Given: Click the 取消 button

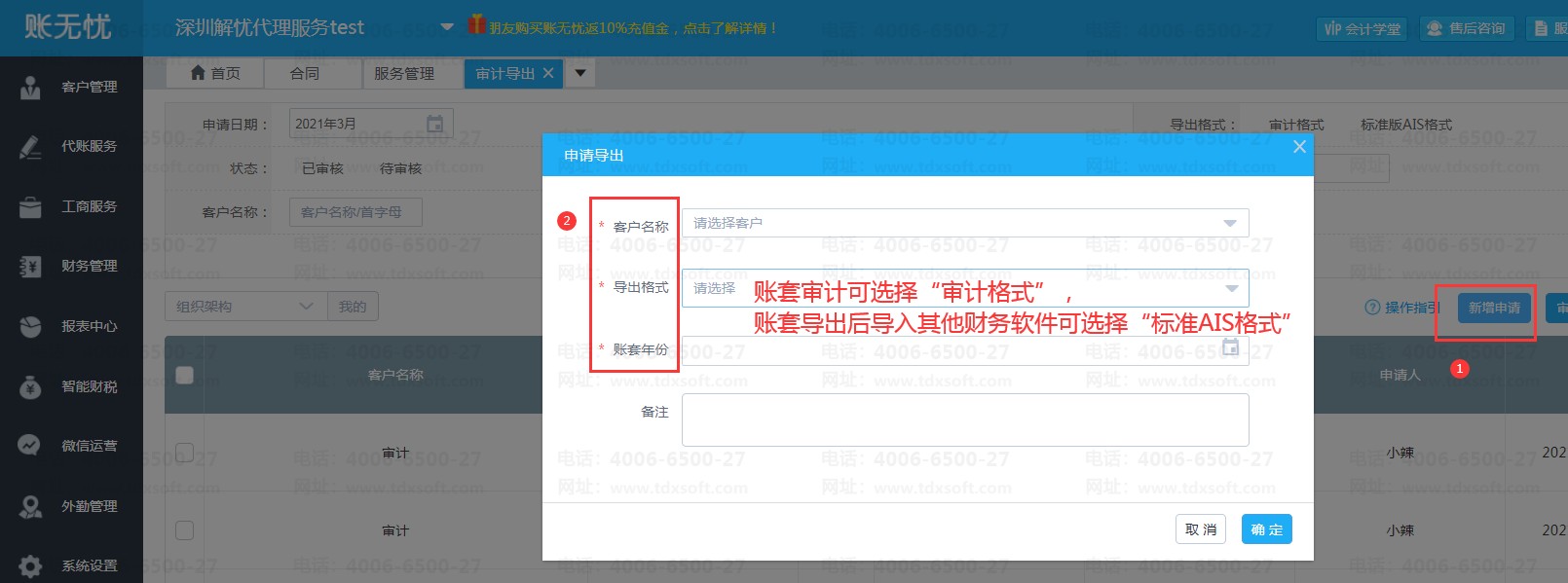Looking at the screenshot, I should point(1201,529).
